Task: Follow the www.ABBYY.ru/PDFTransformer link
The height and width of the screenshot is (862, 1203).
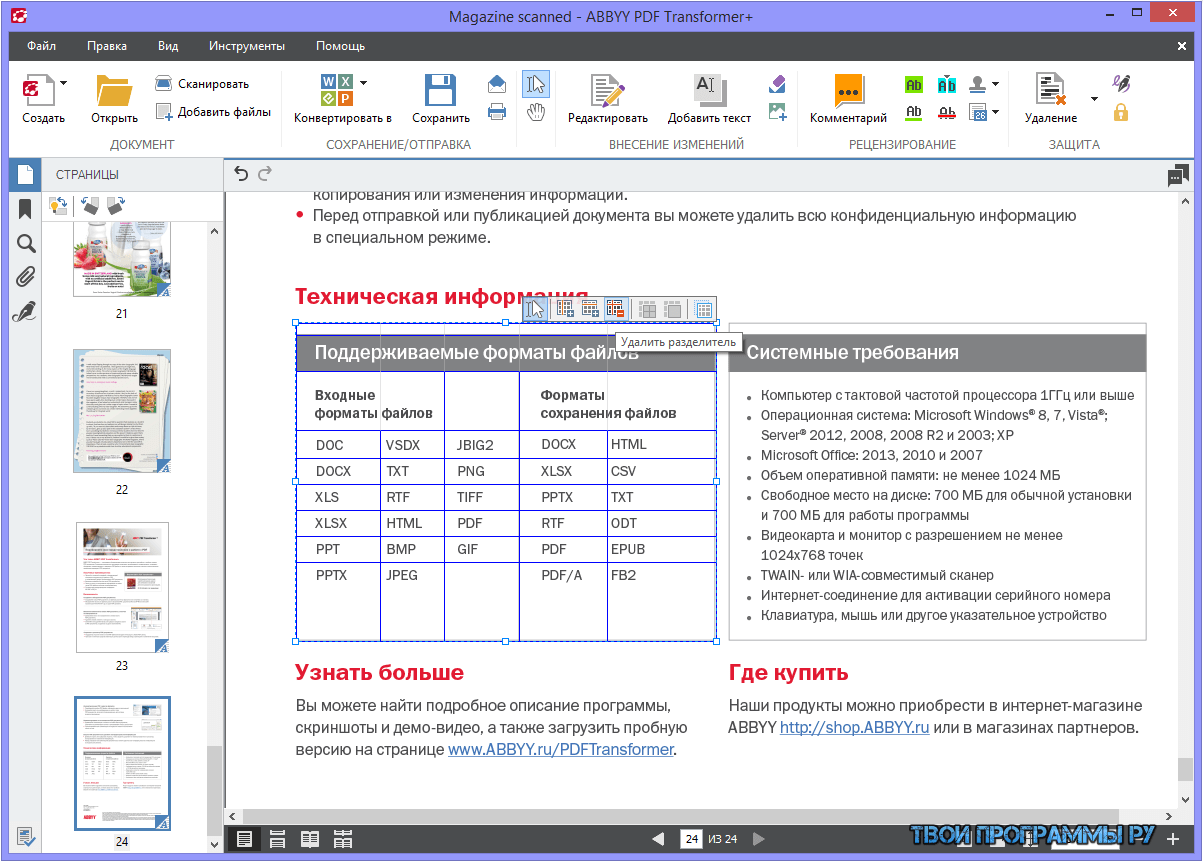Action: [561, 749]
